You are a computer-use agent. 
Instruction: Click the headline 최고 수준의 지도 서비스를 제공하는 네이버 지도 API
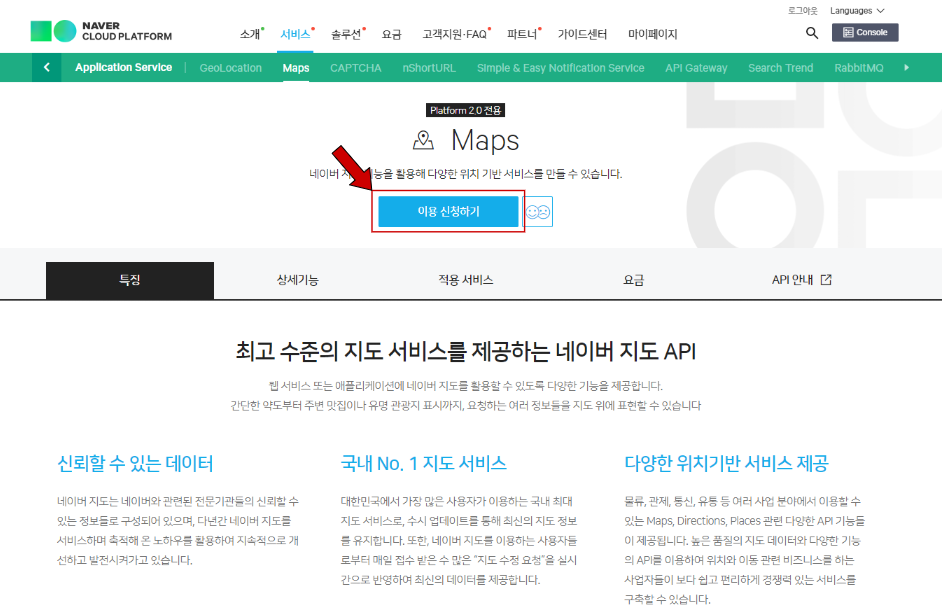tap(466, 351)
